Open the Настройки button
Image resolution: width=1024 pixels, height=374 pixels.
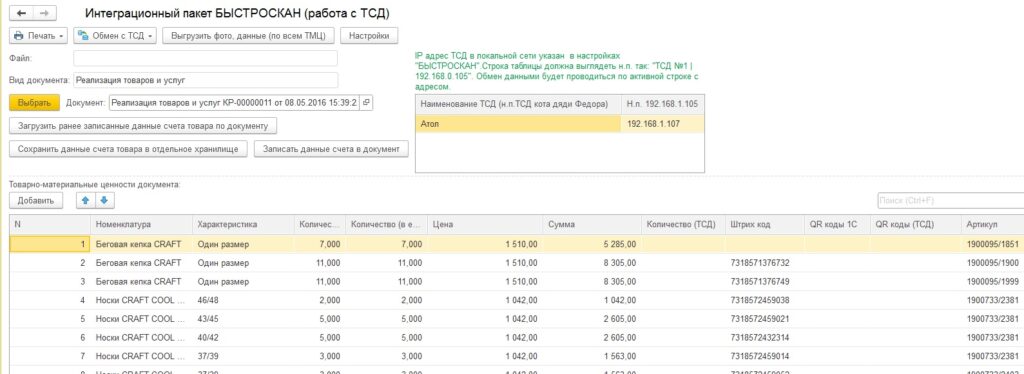click(369, 36)
